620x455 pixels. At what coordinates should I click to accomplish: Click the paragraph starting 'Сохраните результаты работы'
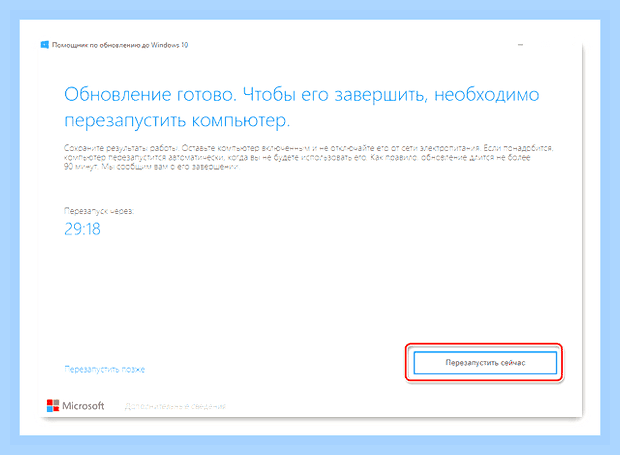[x=308, y=157]
